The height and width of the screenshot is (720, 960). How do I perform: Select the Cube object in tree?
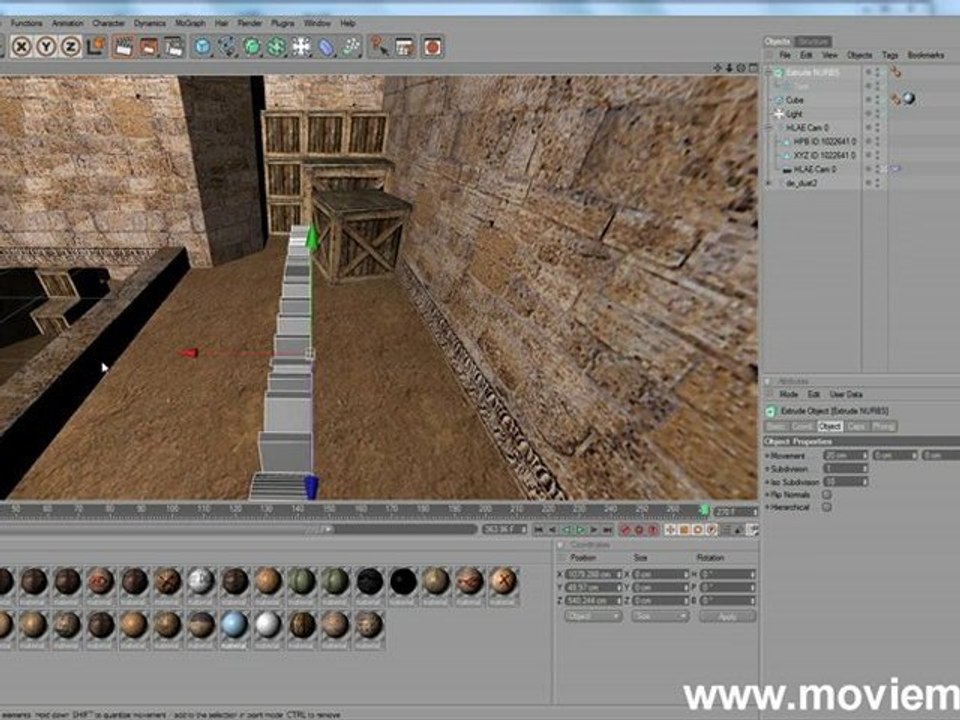(x=794, y=99)
